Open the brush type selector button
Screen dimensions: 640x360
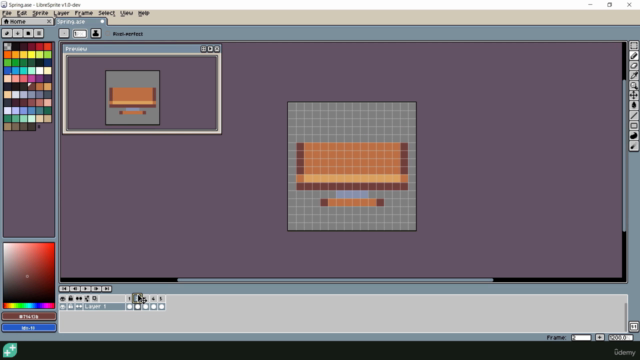click(64, 33)
